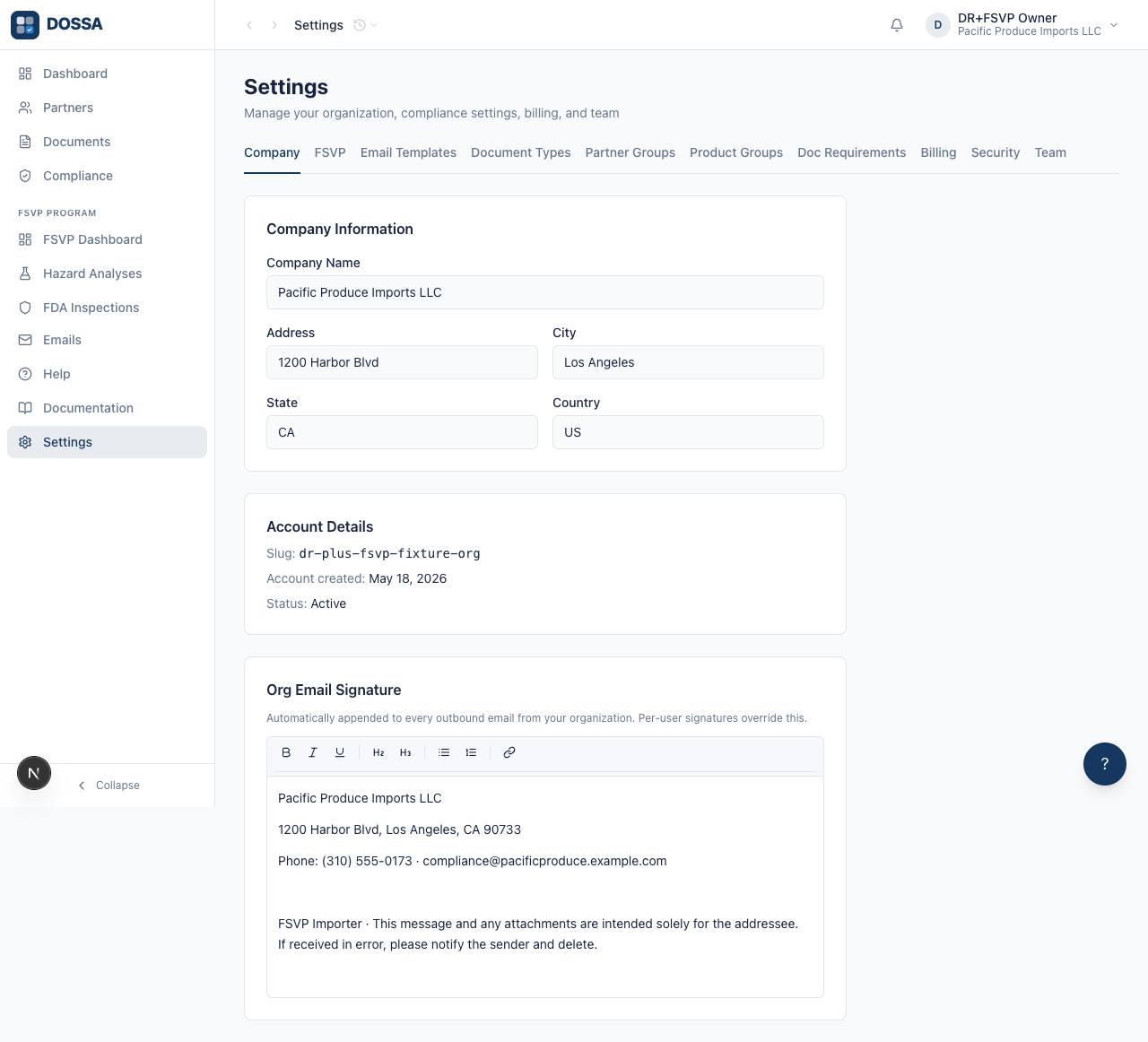This screenshot has width=1148, height=1042.
Task: Toggle underline in signature editor
Action: (x=340, y=752)
